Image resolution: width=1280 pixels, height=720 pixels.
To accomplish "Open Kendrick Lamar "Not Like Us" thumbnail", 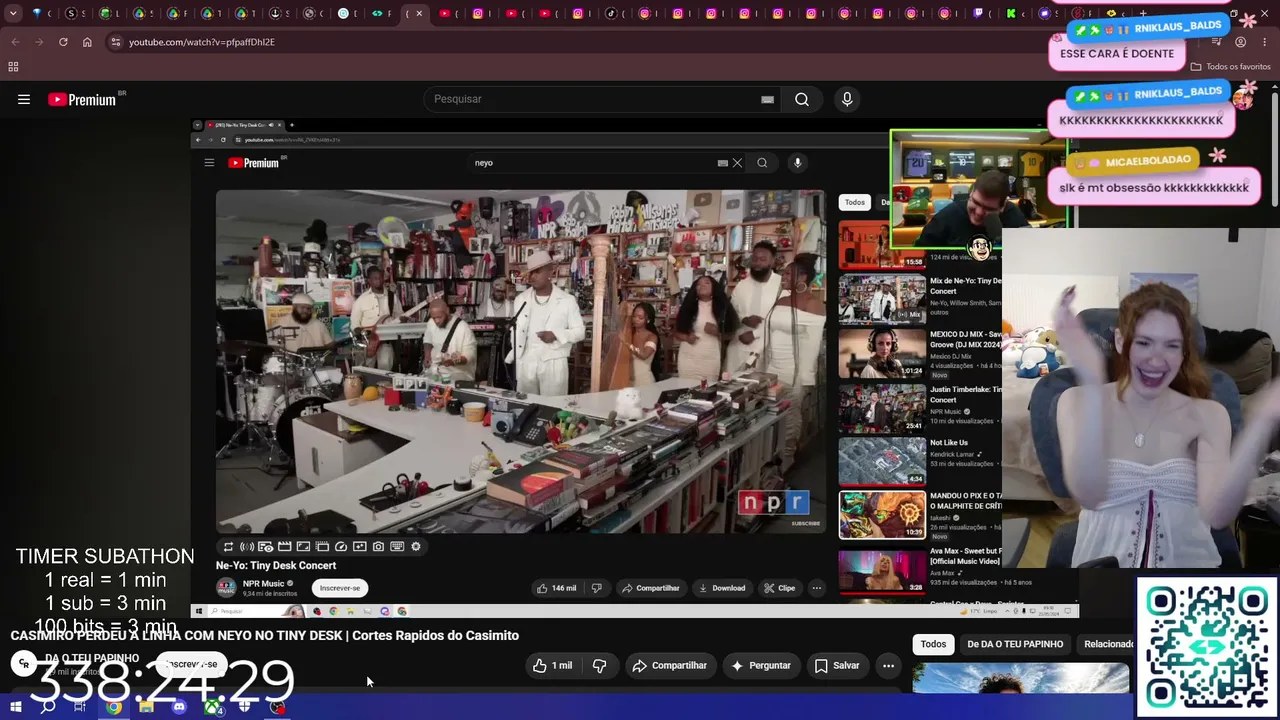I will [x=882, y=461].
